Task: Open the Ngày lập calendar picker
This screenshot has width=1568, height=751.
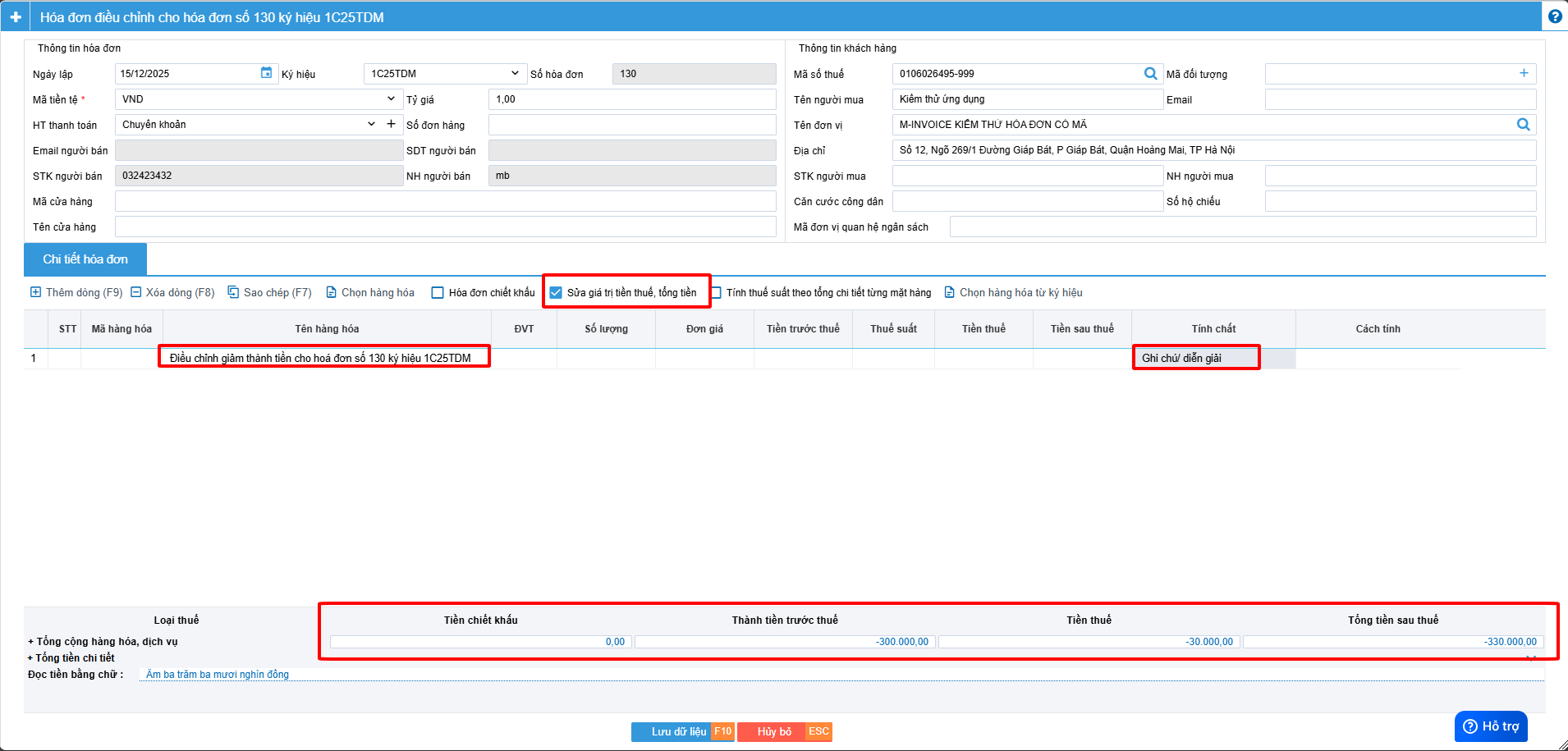Action: point(266,73)
